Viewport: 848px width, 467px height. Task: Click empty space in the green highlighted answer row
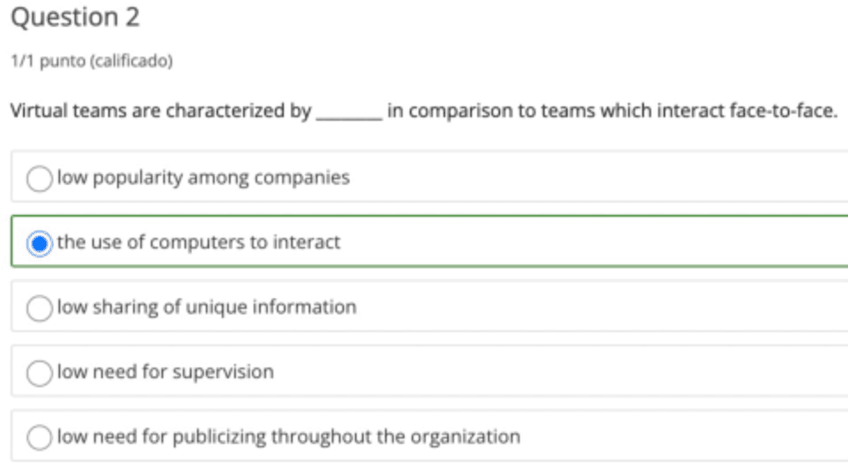600,242
